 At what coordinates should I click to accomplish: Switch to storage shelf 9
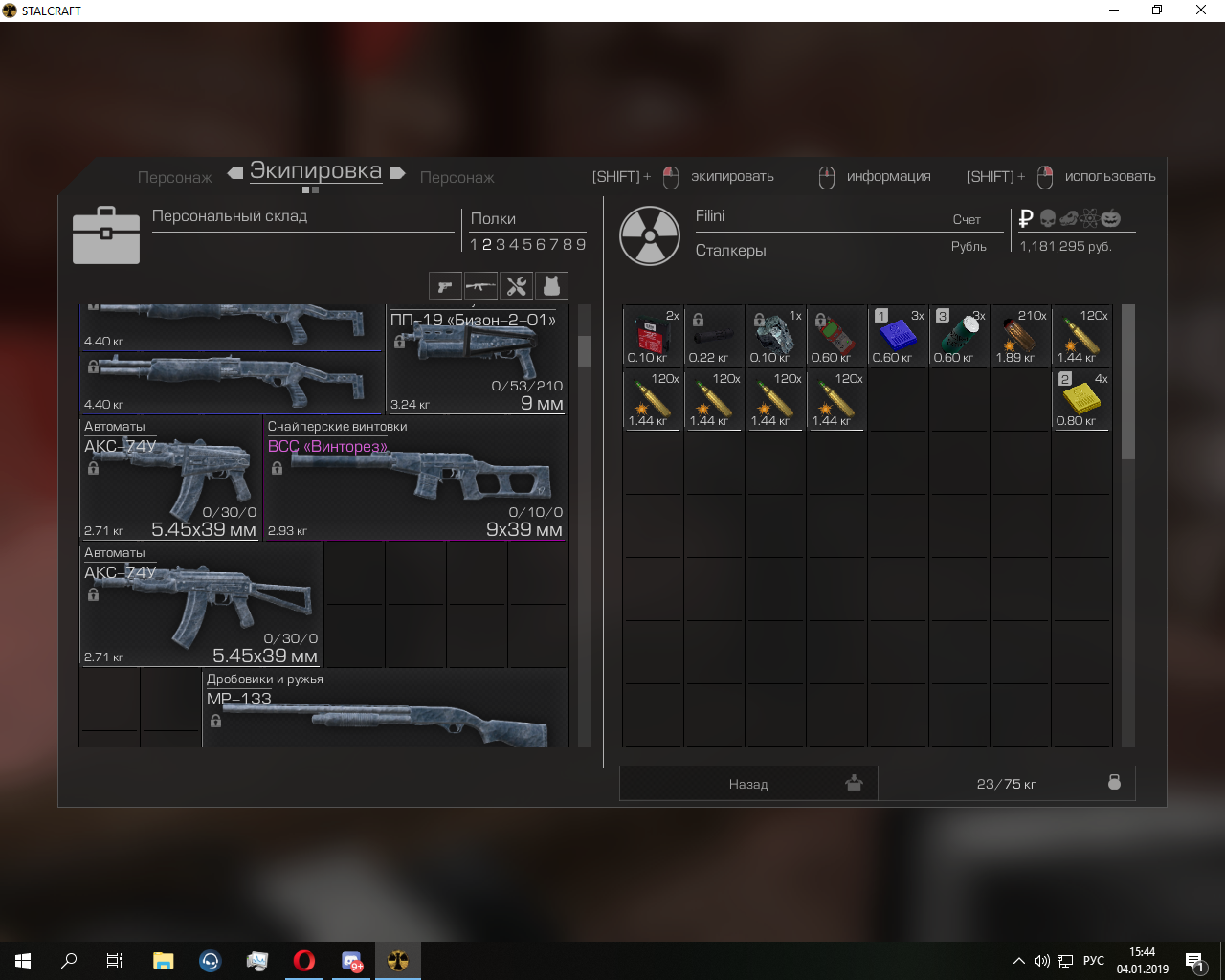point(581,245)
